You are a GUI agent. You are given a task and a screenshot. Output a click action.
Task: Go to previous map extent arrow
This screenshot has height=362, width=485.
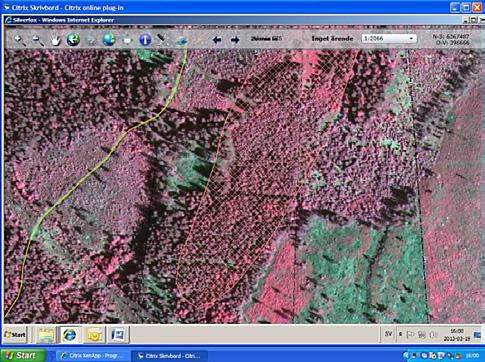pyautogui.click(x=217, y=40)
